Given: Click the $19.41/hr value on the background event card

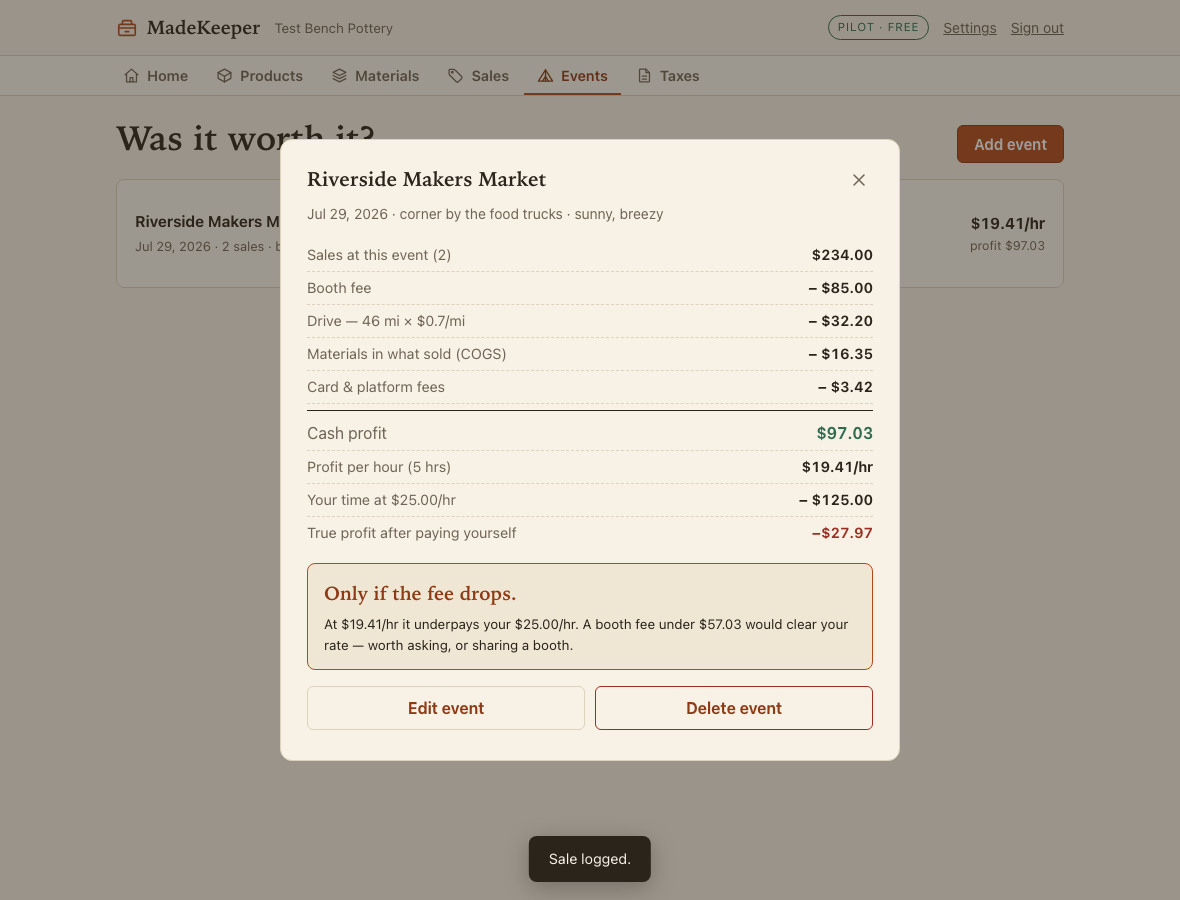Looking at the screenshot, I should pyautogui.click(x=1008, y=223).
